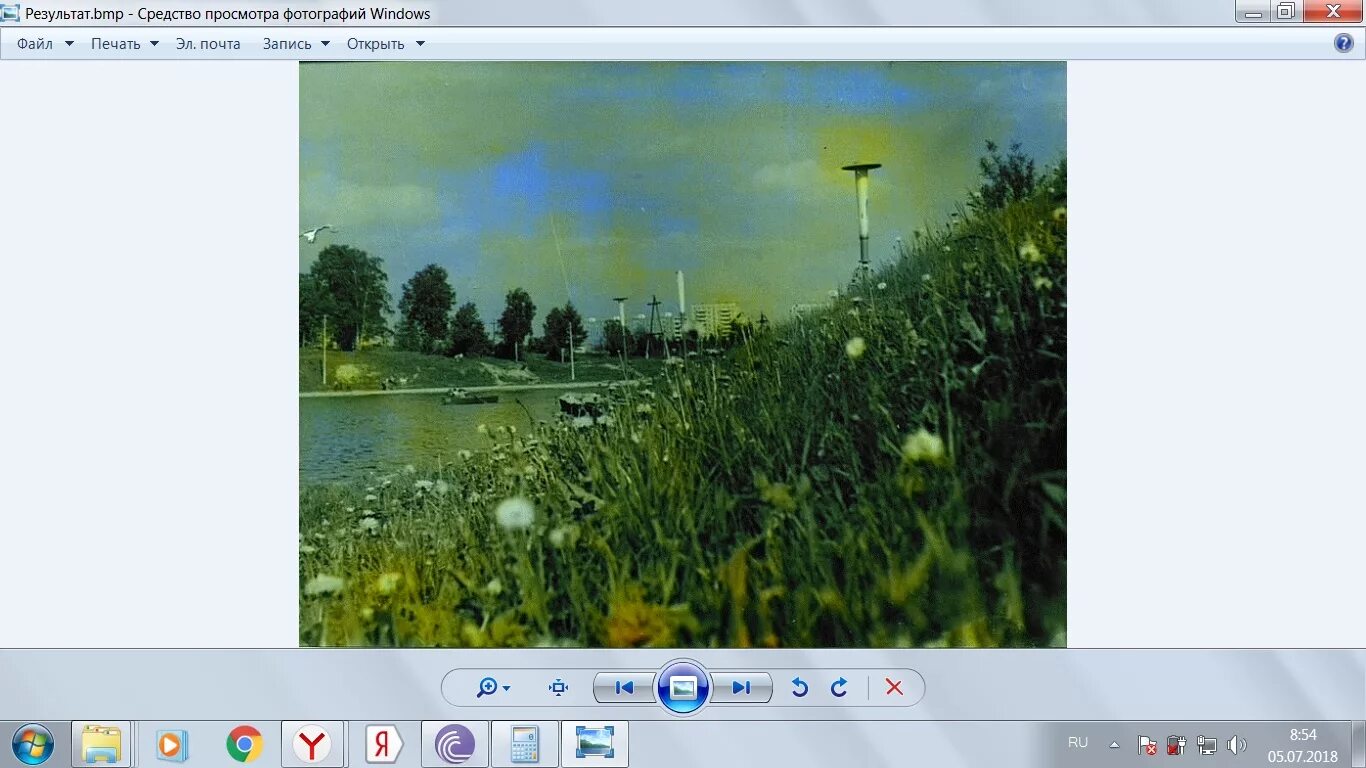The image size is (1366, 768).
Task: Open the network tray icon
Action: point(1207,745)
